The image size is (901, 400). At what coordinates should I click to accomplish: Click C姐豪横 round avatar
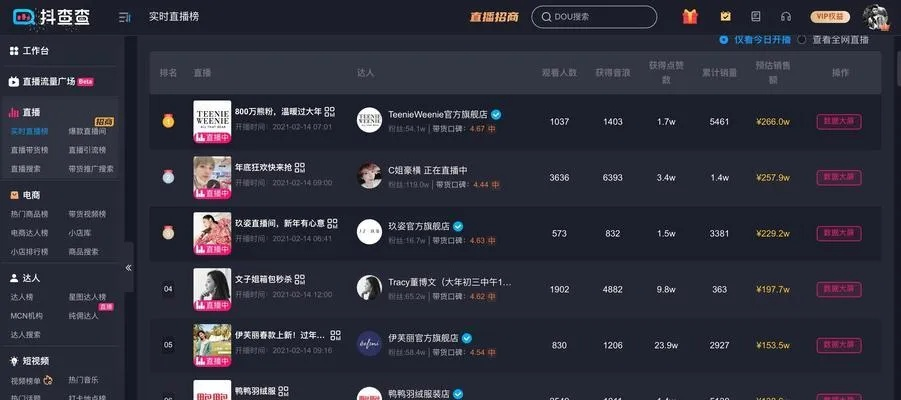pyautogui.click(x=369, y=176)
